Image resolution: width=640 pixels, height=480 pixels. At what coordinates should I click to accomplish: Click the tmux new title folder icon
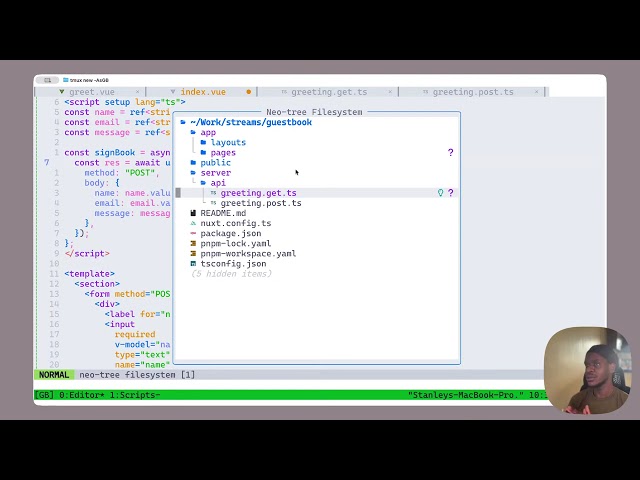tap(65, 80)
